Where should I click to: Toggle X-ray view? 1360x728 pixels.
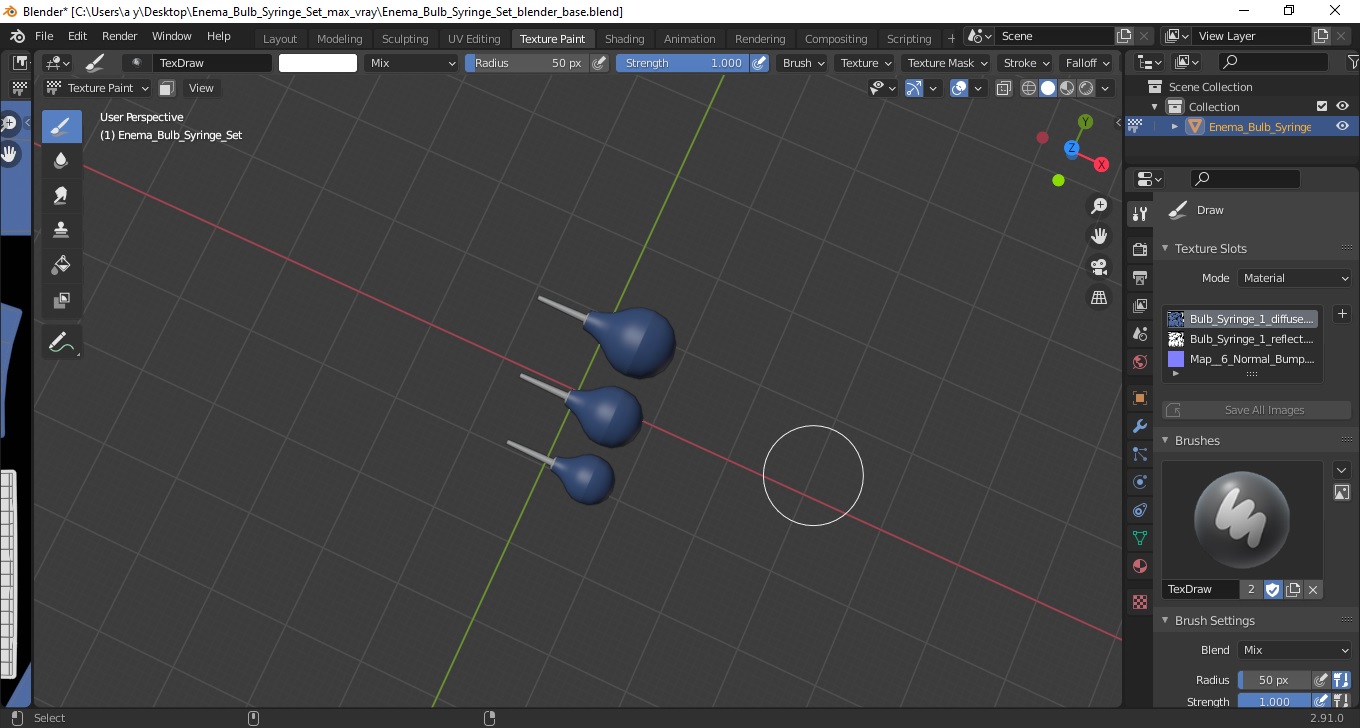[1004, 88]
